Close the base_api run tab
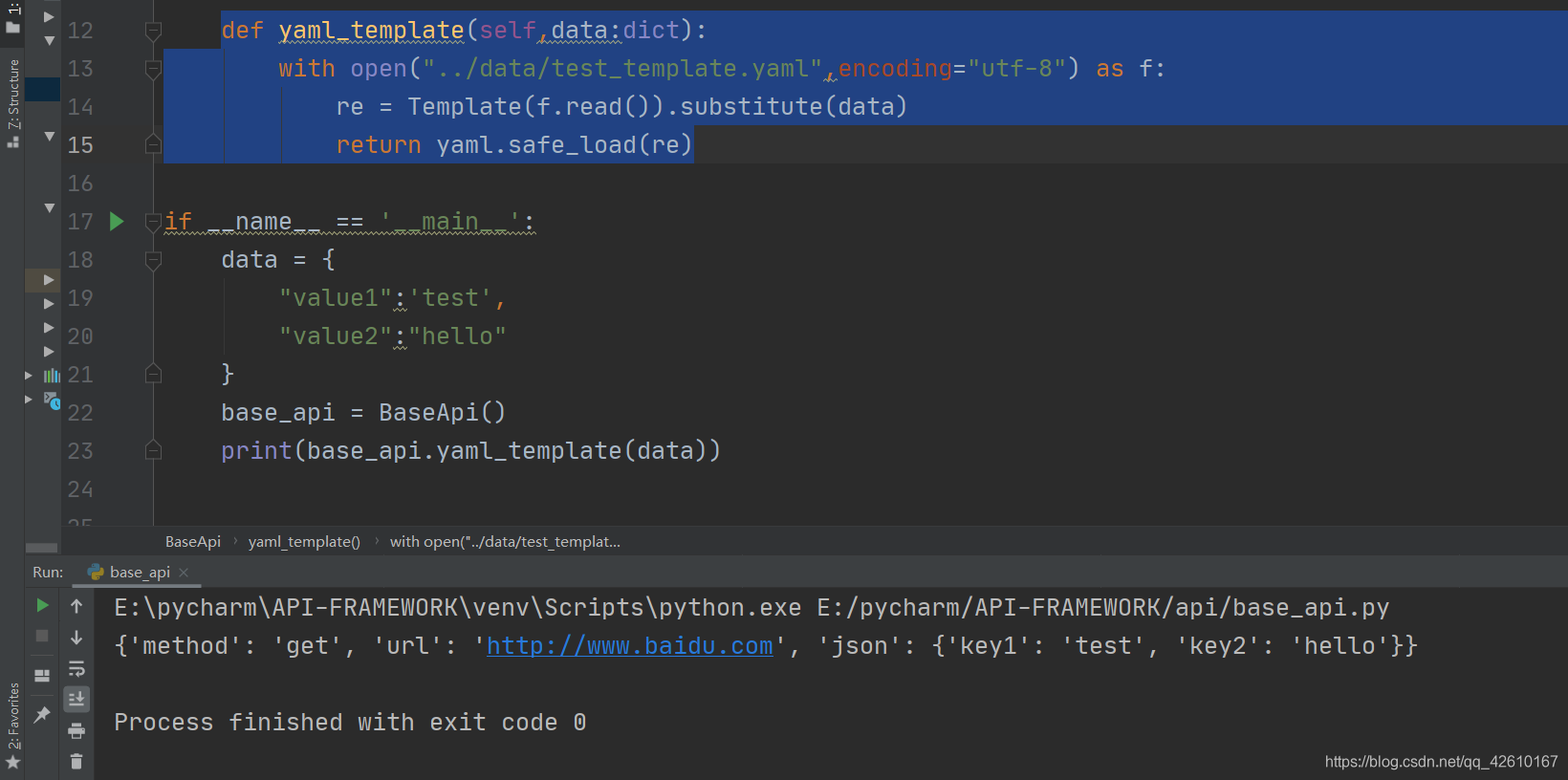 coord(184,573)
